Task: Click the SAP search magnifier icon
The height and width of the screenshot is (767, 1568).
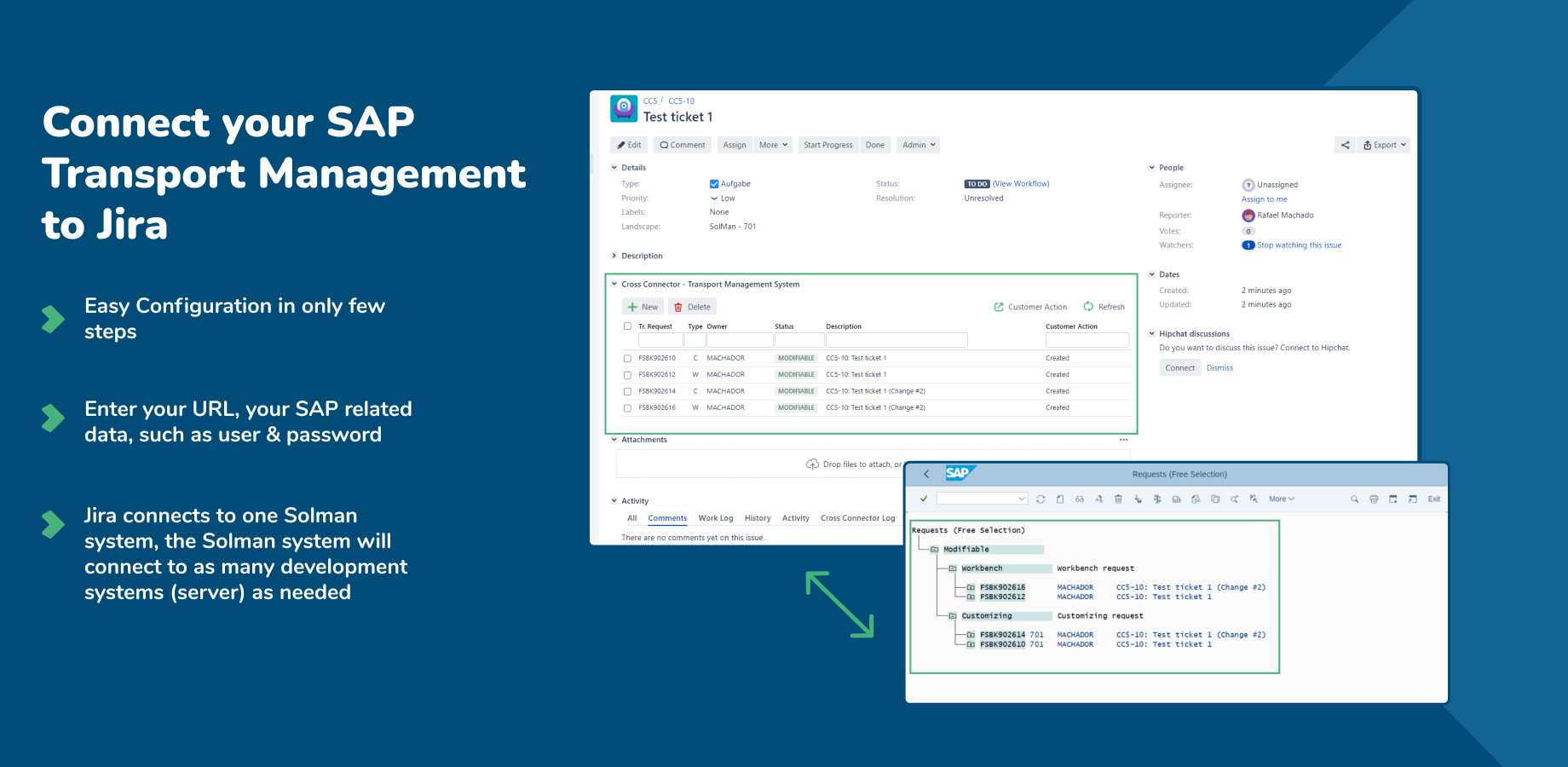Action: [1354, 499]
